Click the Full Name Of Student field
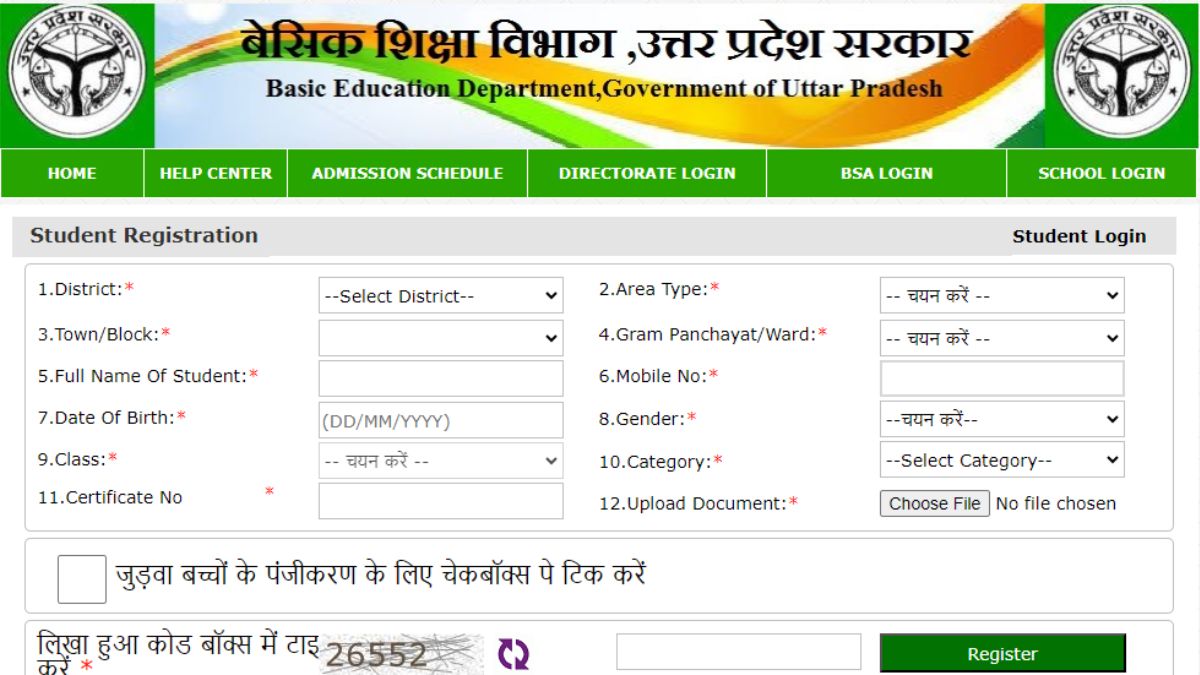Viewport: 1200px width, 675px height. [x=438, y=378]
